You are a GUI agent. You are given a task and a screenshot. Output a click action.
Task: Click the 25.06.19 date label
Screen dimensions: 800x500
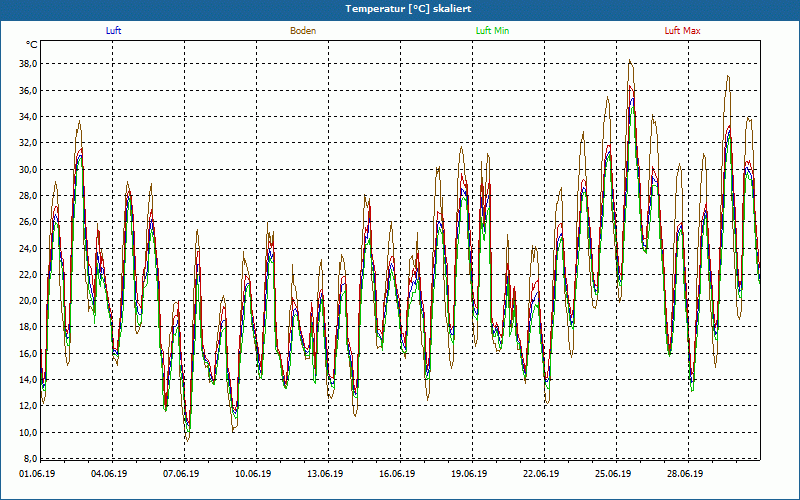click(x=613, y=473)
